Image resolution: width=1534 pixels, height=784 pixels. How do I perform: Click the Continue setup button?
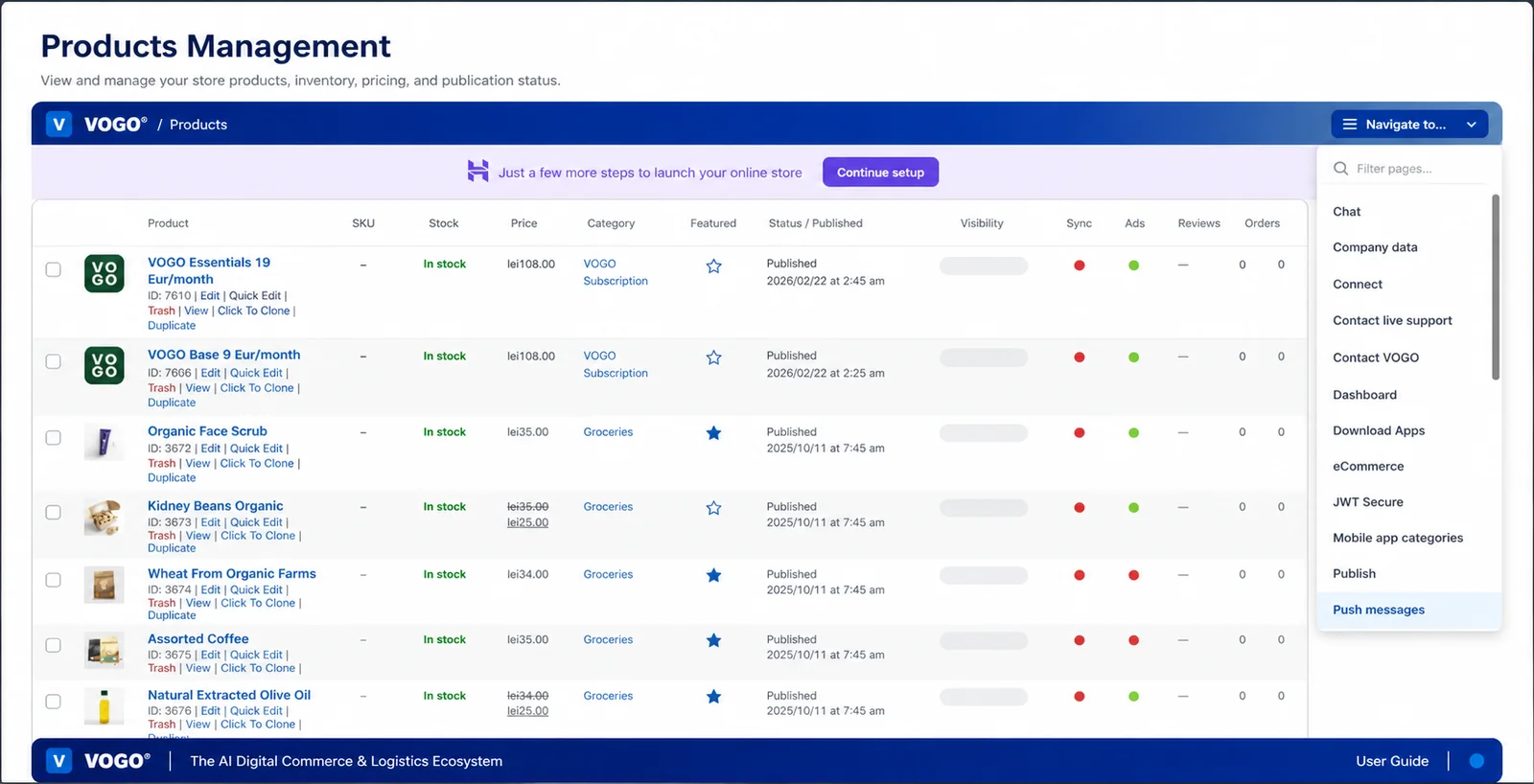[880, 173]
